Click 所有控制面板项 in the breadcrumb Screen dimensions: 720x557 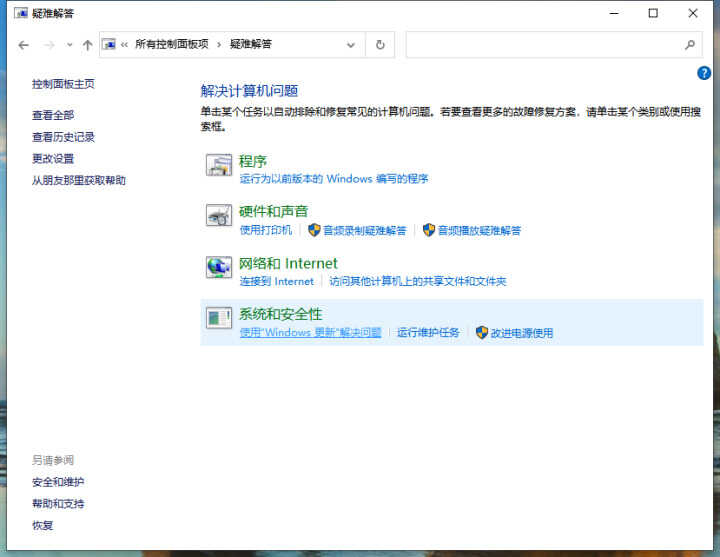click(172, 44)
